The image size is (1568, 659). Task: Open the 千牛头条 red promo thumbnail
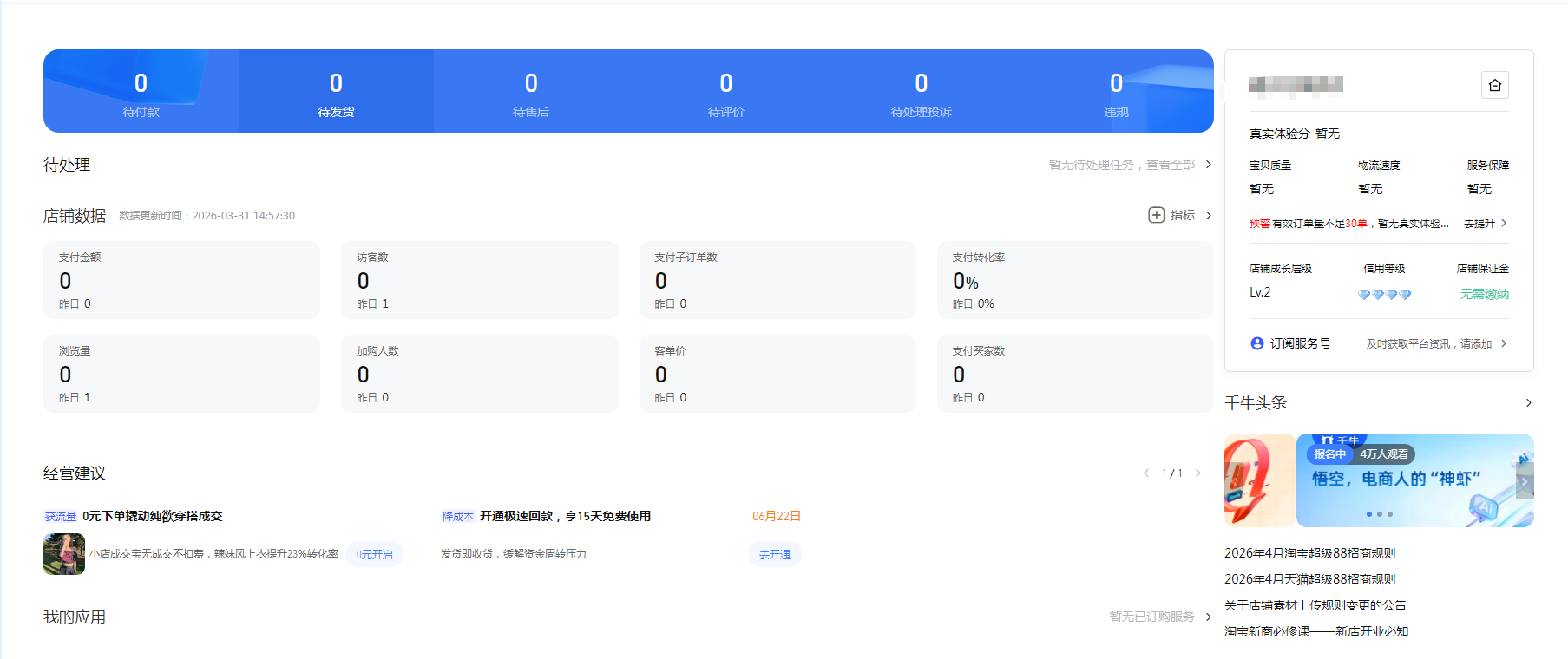click(1259, 480)
